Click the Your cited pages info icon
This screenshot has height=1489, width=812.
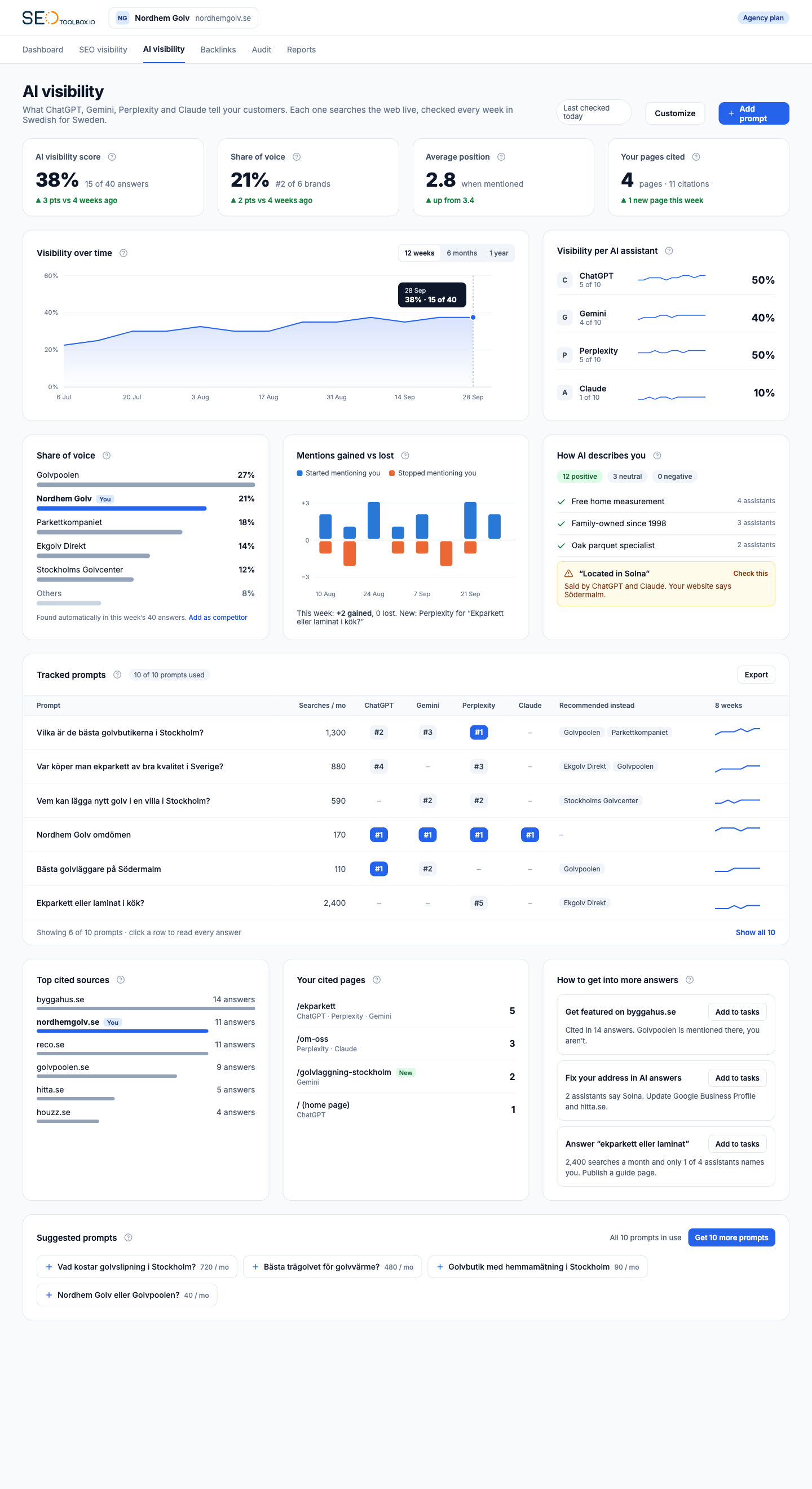(377, 980)
